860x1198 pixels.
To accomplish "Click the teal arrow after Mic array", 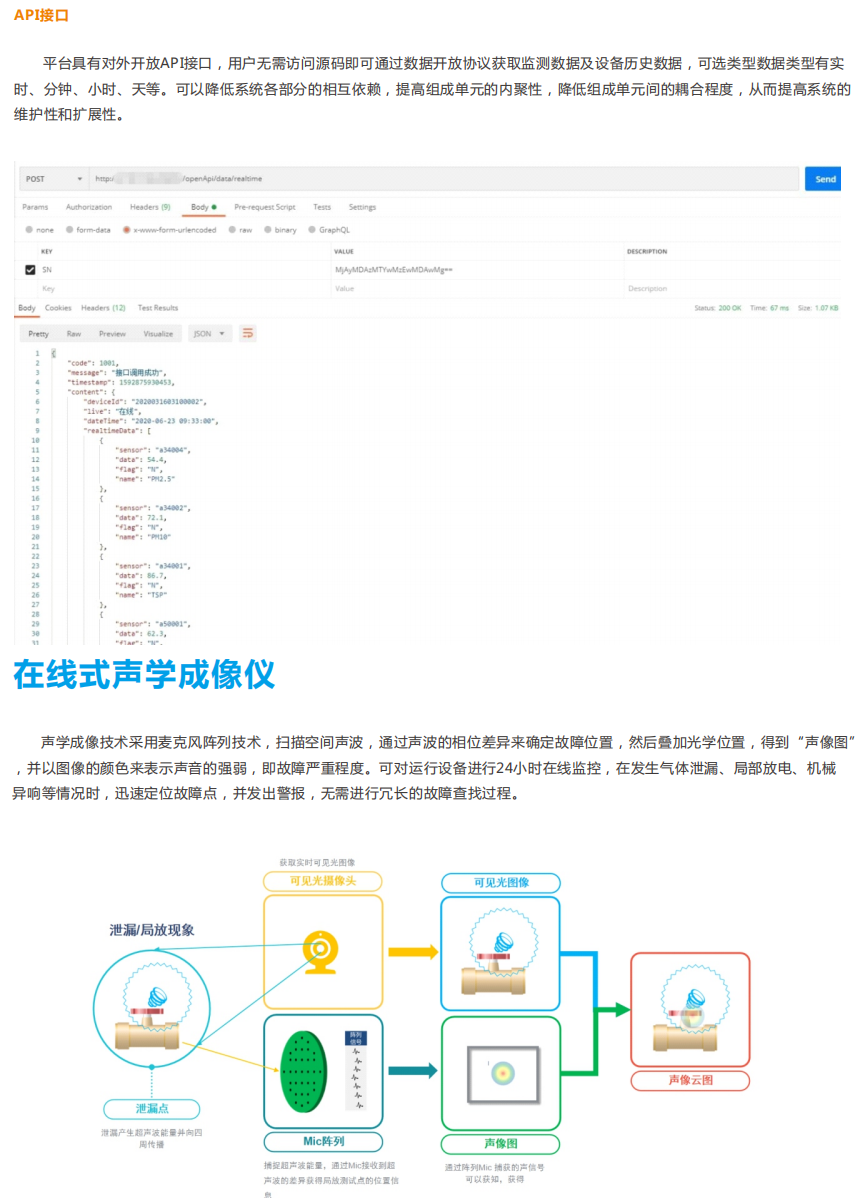I will click(x=412, y=1071).
